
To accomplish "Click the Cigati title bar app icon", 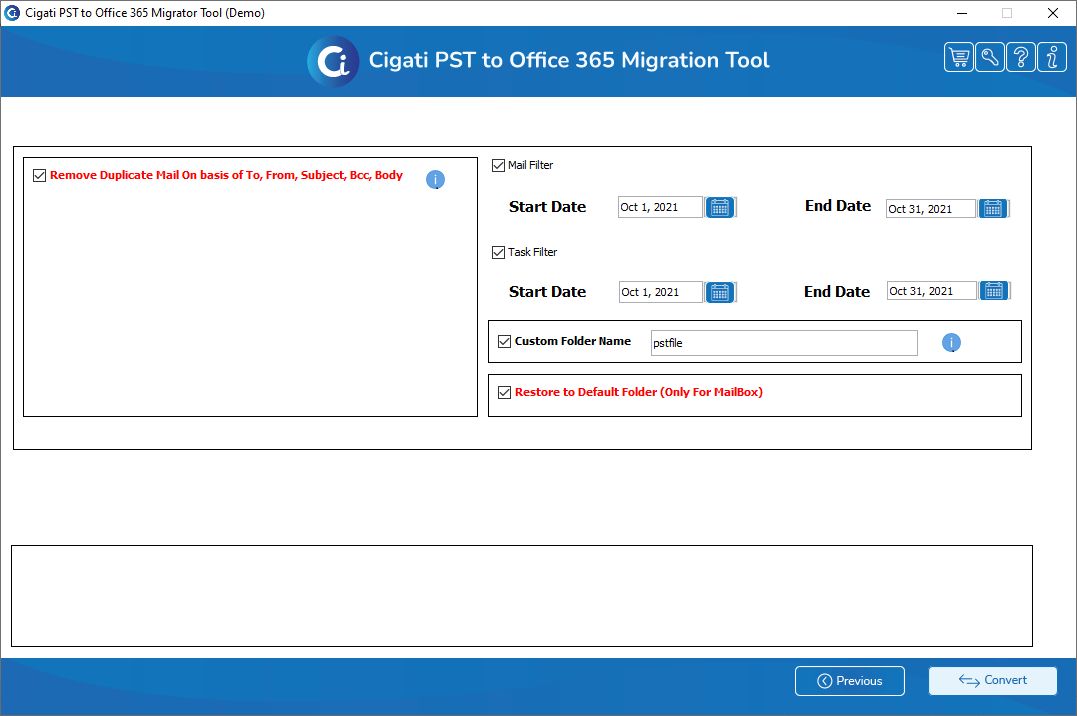I will point(12,13).
